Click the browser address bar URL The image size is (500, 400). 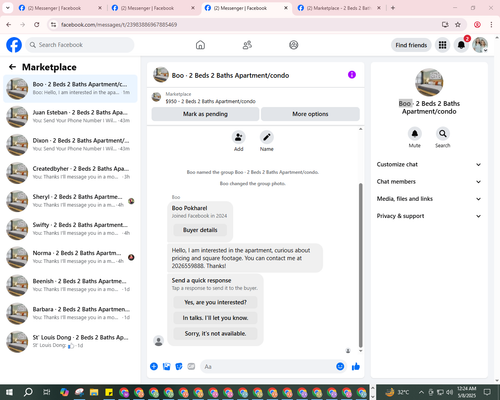pos(119,25)
